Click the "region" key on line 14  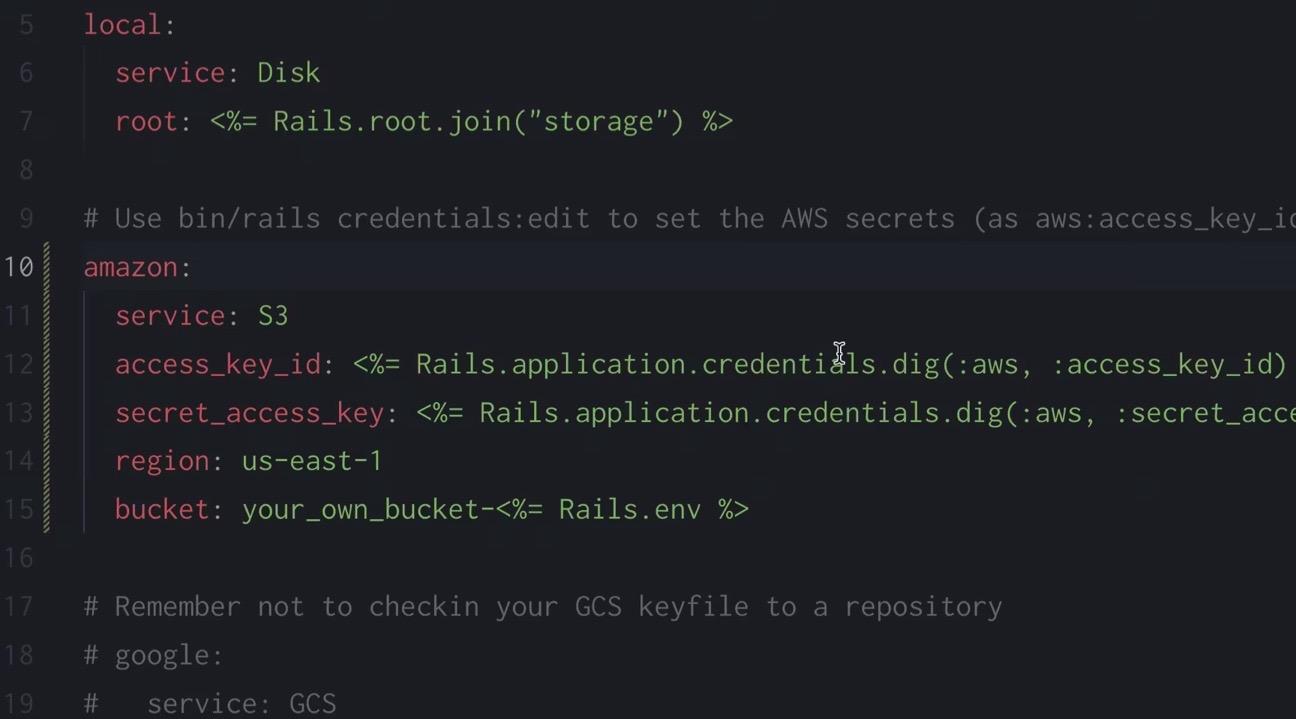click(x=162, y=461)
